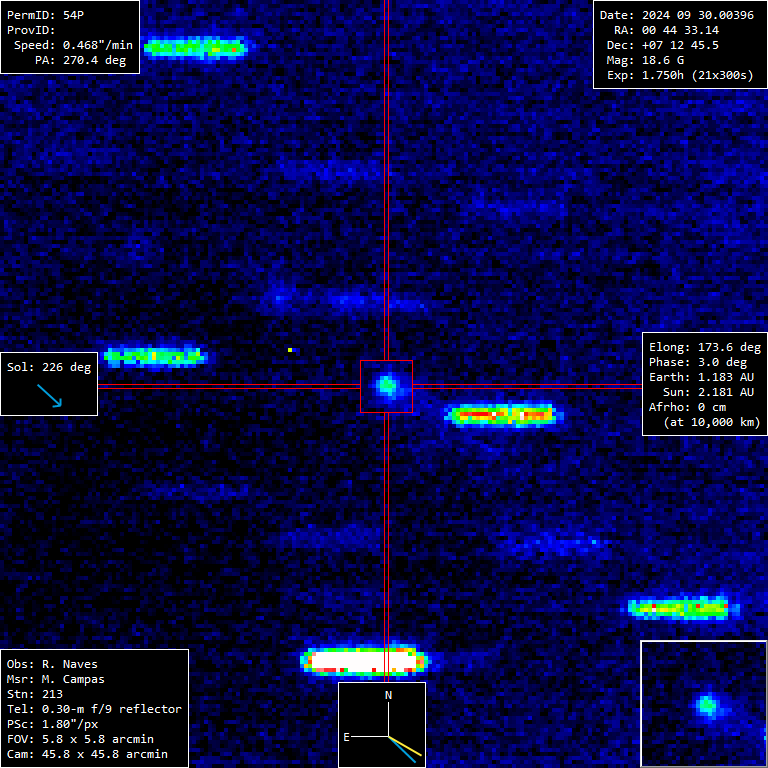
Task: Click the ProvID label
Action: [31, 30]
